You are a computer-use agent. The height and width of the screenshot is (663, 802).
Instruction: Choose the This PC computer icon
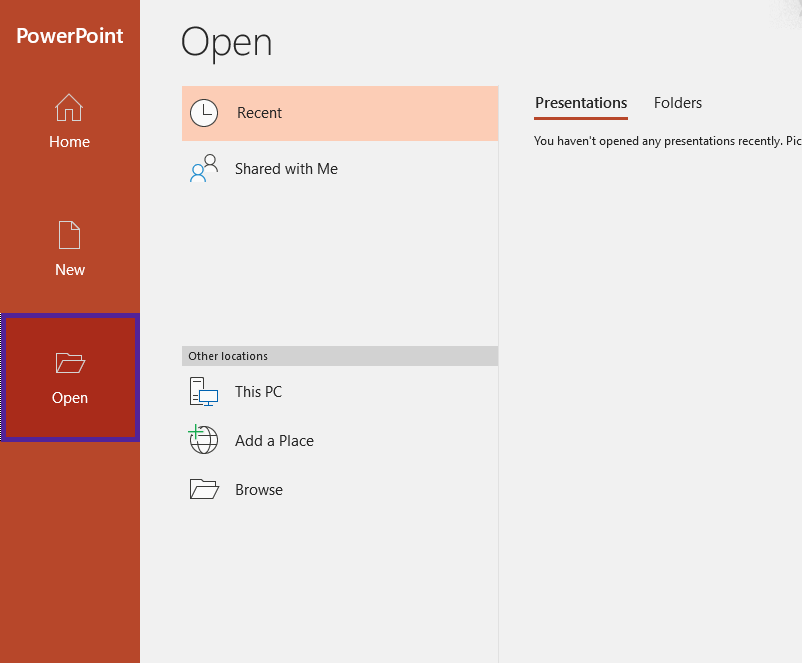[204, 392]
